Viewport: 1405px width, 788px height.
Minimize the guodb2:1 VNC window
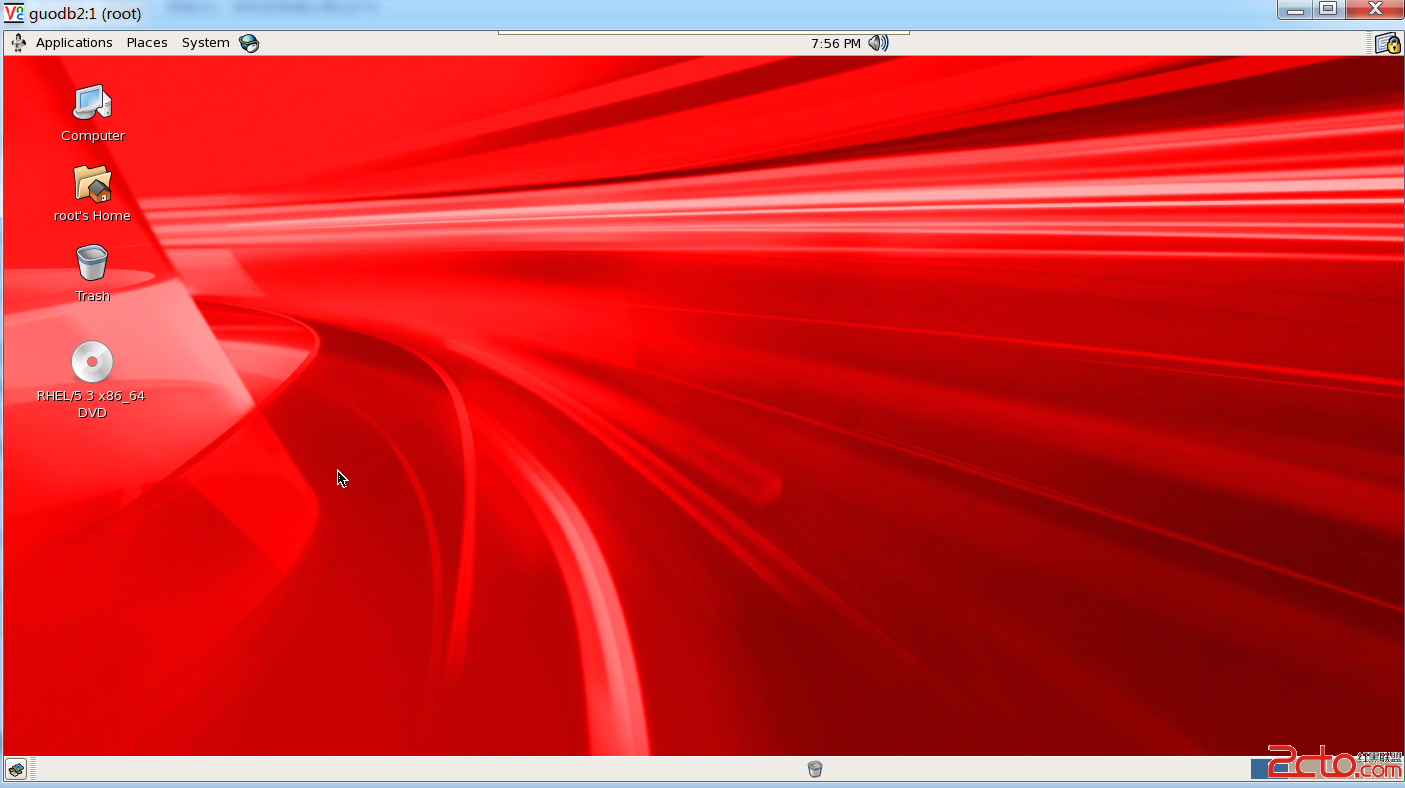[x=1295, y=9]
